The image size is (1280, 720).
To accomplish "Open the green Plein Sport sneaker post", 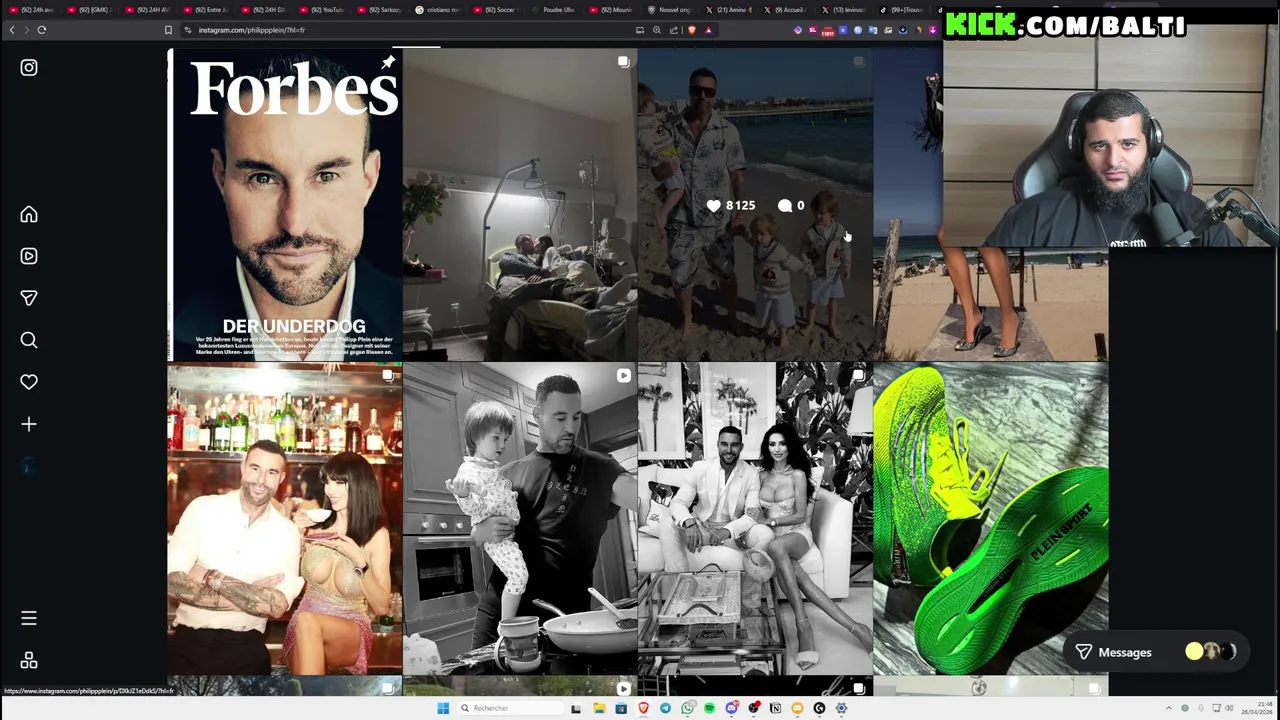I will [991, 519].
